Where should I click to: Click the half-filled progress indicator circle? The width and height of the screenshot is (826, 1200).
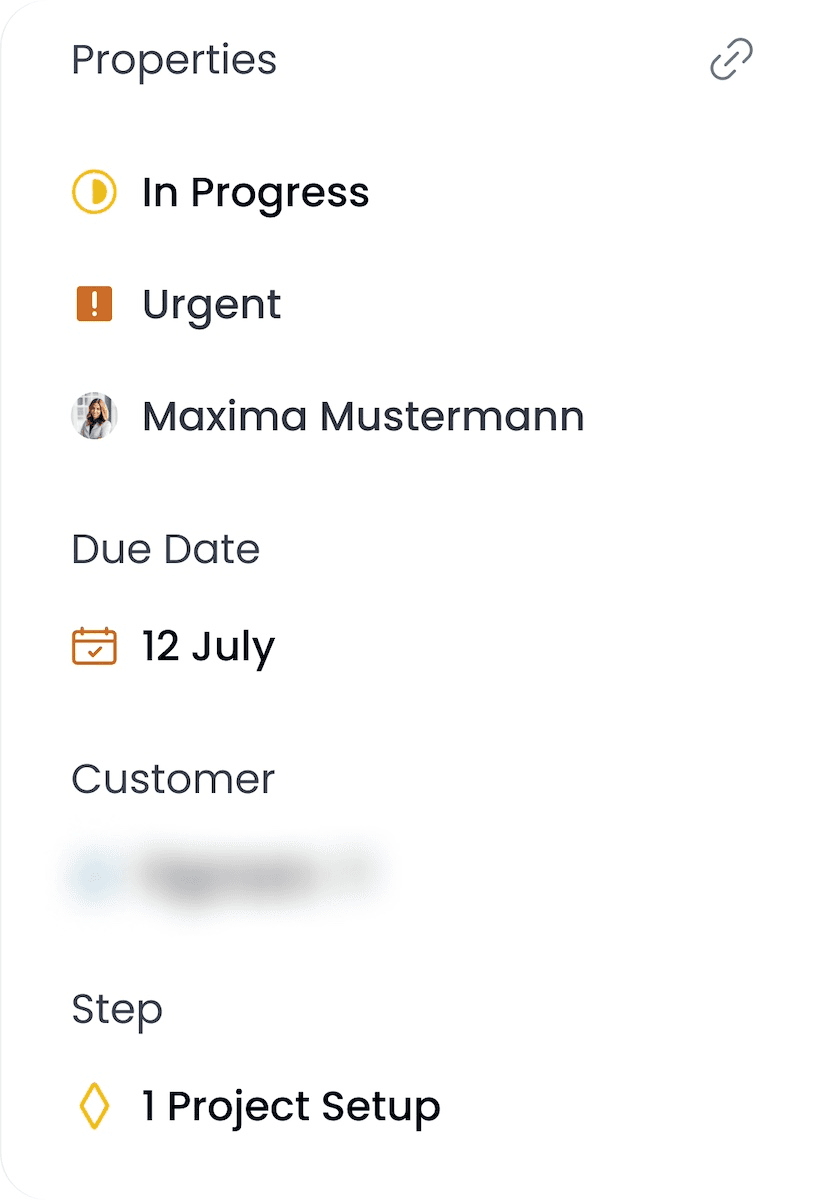pos(95,192)
